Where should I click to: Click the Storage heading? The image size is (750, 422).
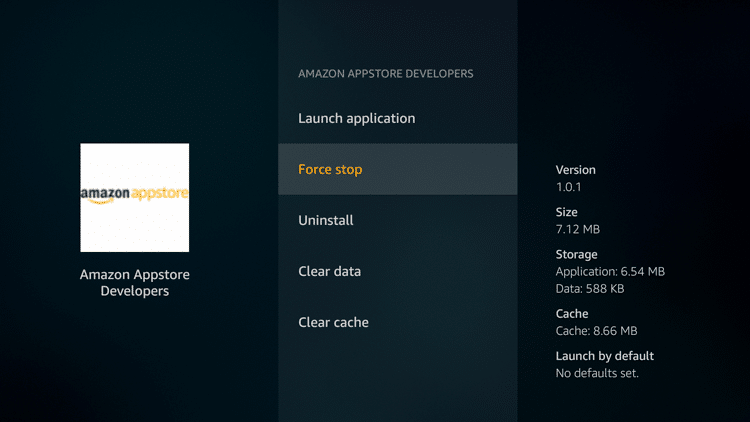[576, 254]
